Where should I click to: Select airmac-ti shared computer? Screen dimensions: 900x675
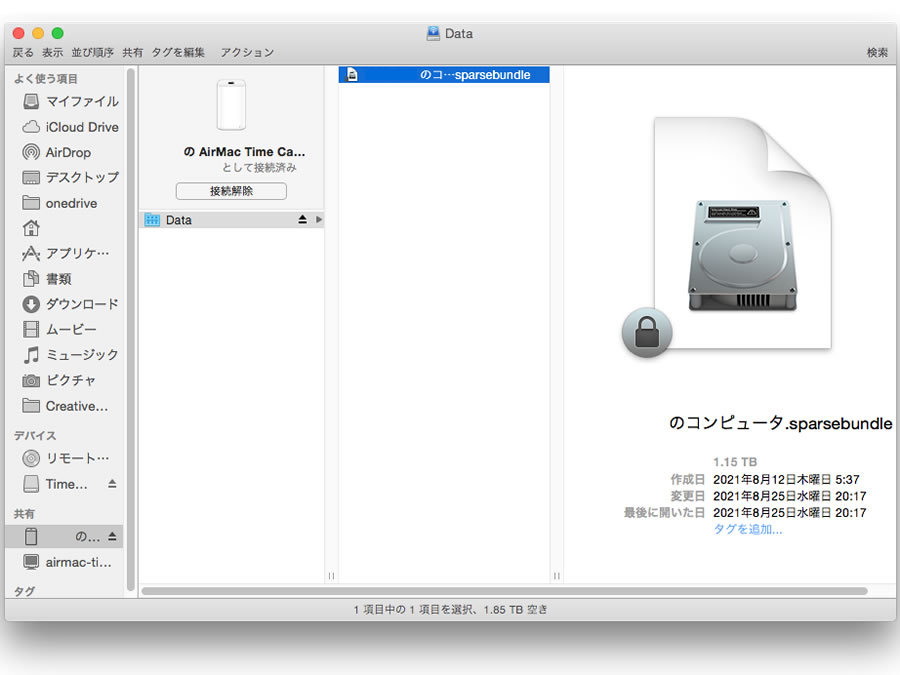click(x=67, y=562)
